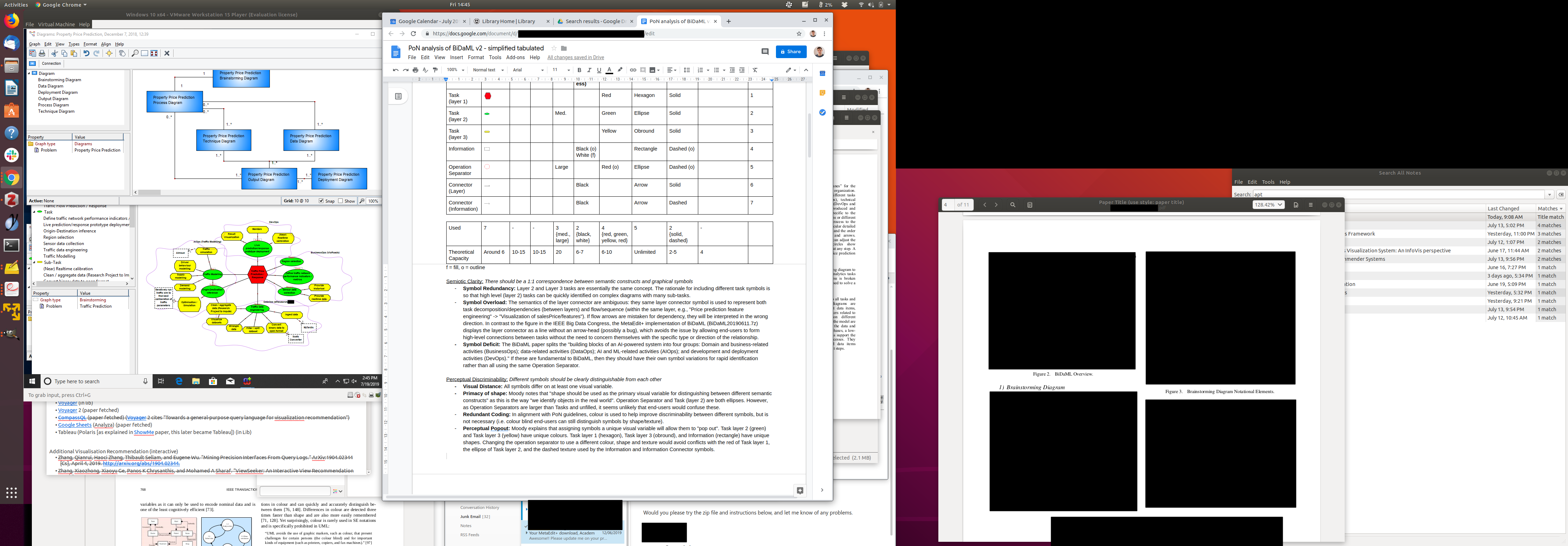Click the clear formatting icon in Docs
The width and height of the screenshot is (1568, 546).
click(755, 70)
